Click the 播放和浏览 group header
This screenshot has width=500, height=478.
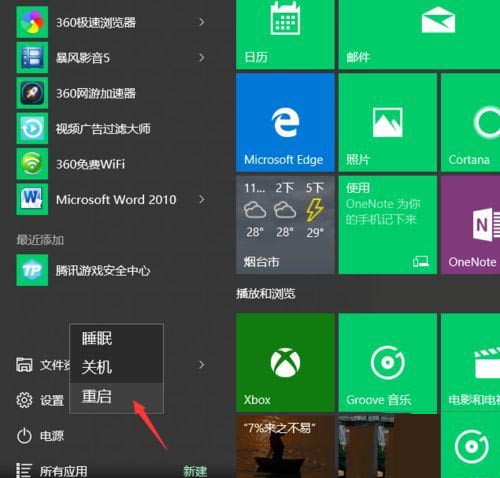(x=266, y=294)
